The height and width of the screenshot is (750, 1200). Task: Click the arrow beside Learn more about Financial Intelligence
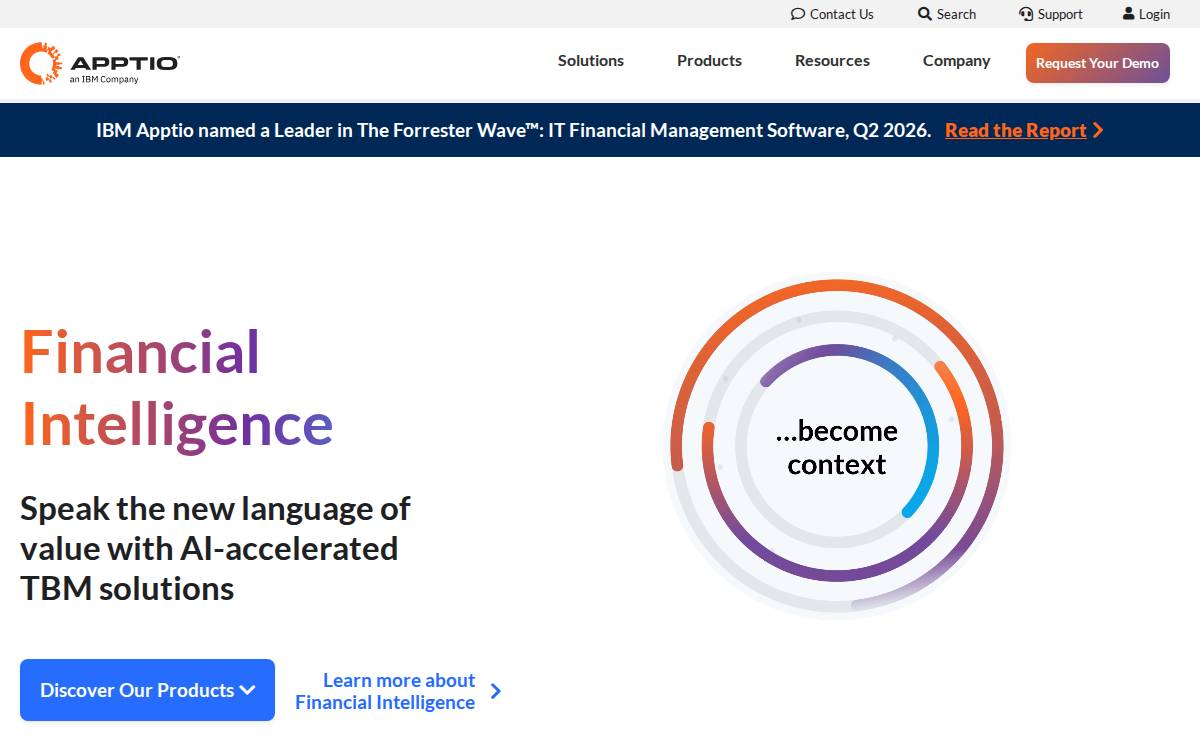point(496,691)
